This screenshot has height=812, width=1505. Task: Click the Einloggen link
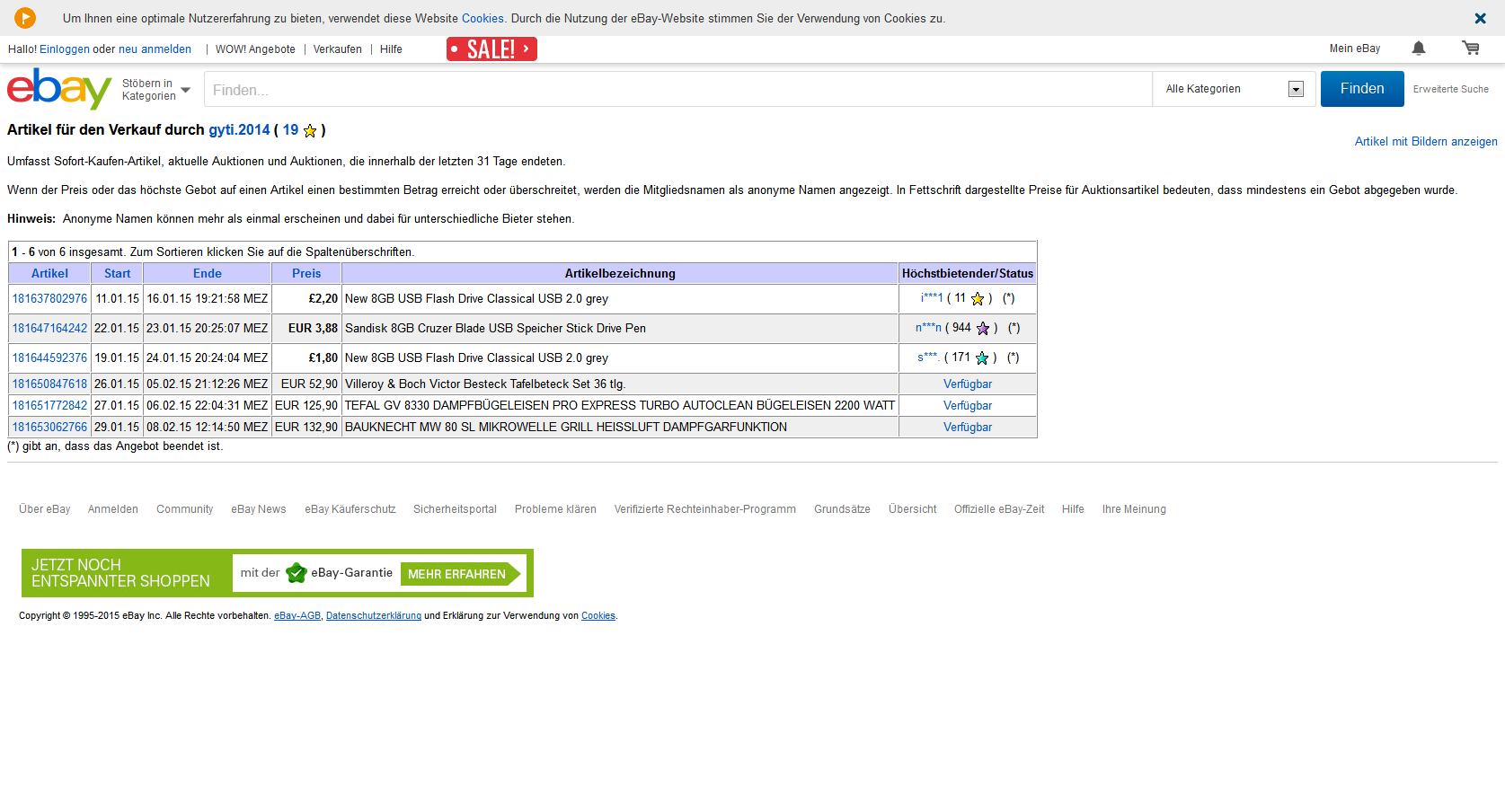65,49
